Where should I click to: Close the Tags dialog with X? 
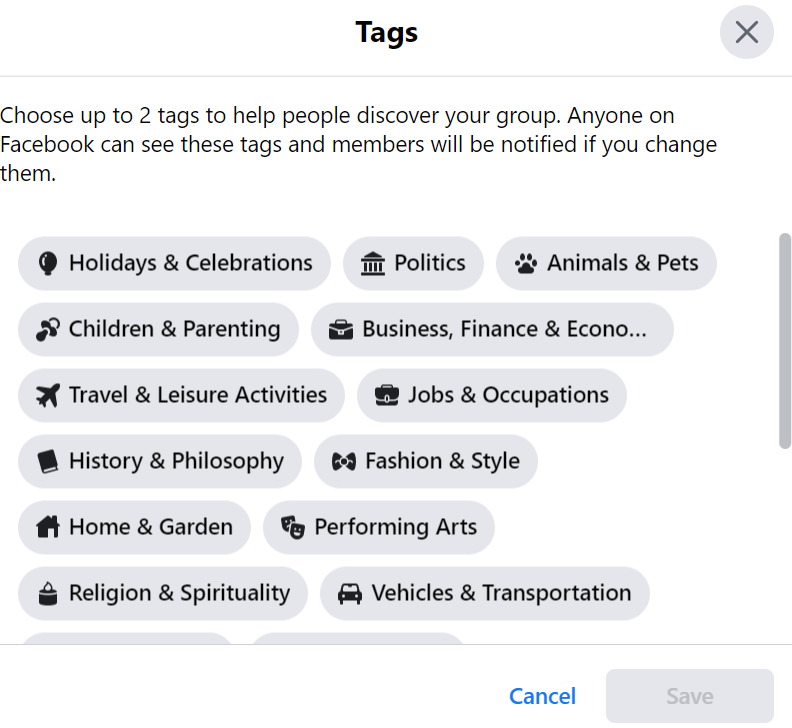click(746, 32)
